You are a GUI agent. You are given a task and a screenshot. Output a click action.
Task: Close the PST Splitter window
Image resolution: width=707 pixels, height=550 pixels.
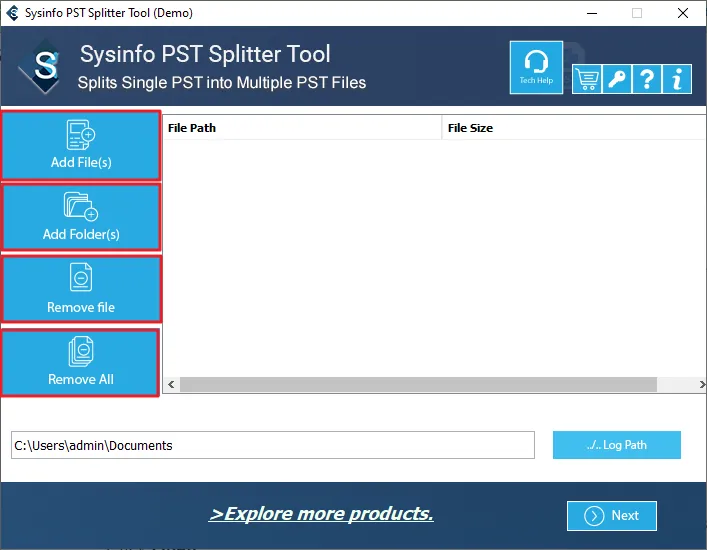click(683, 13)
